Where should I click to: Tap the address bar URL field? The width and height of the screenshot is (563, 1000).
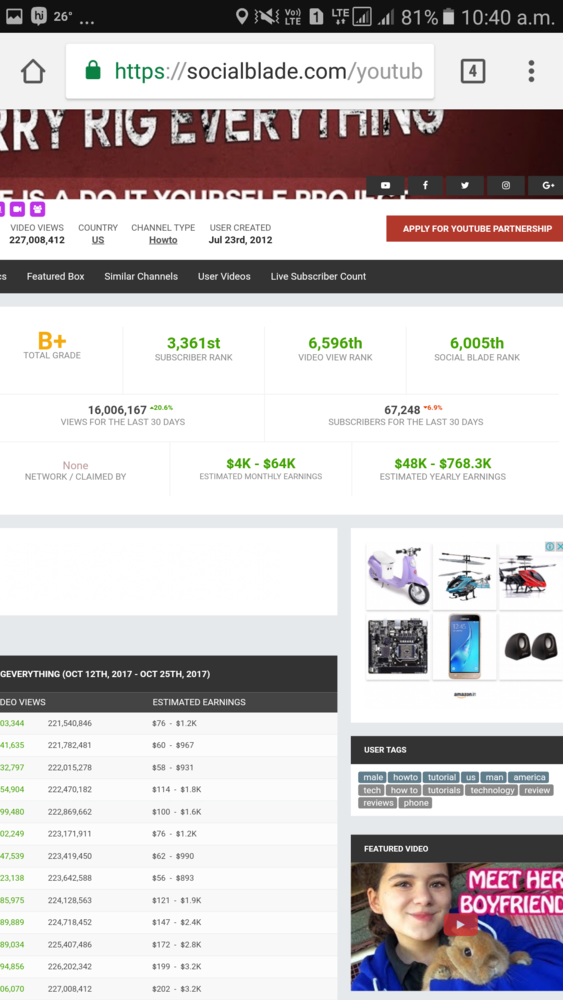pyautogui.click(x=250, y=71)
